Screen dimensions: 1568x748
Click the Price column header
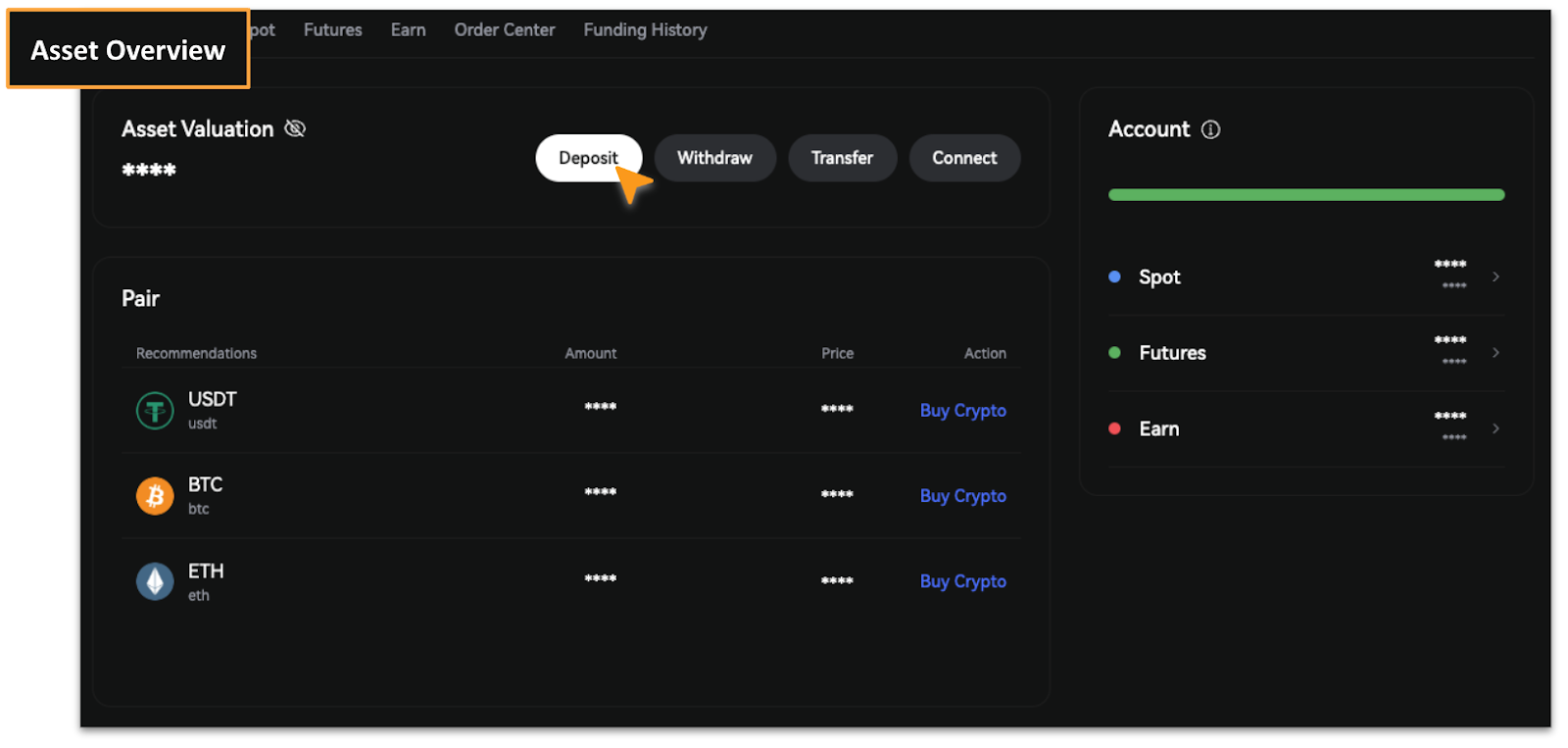pyautogui.click(x=837, y=353)
